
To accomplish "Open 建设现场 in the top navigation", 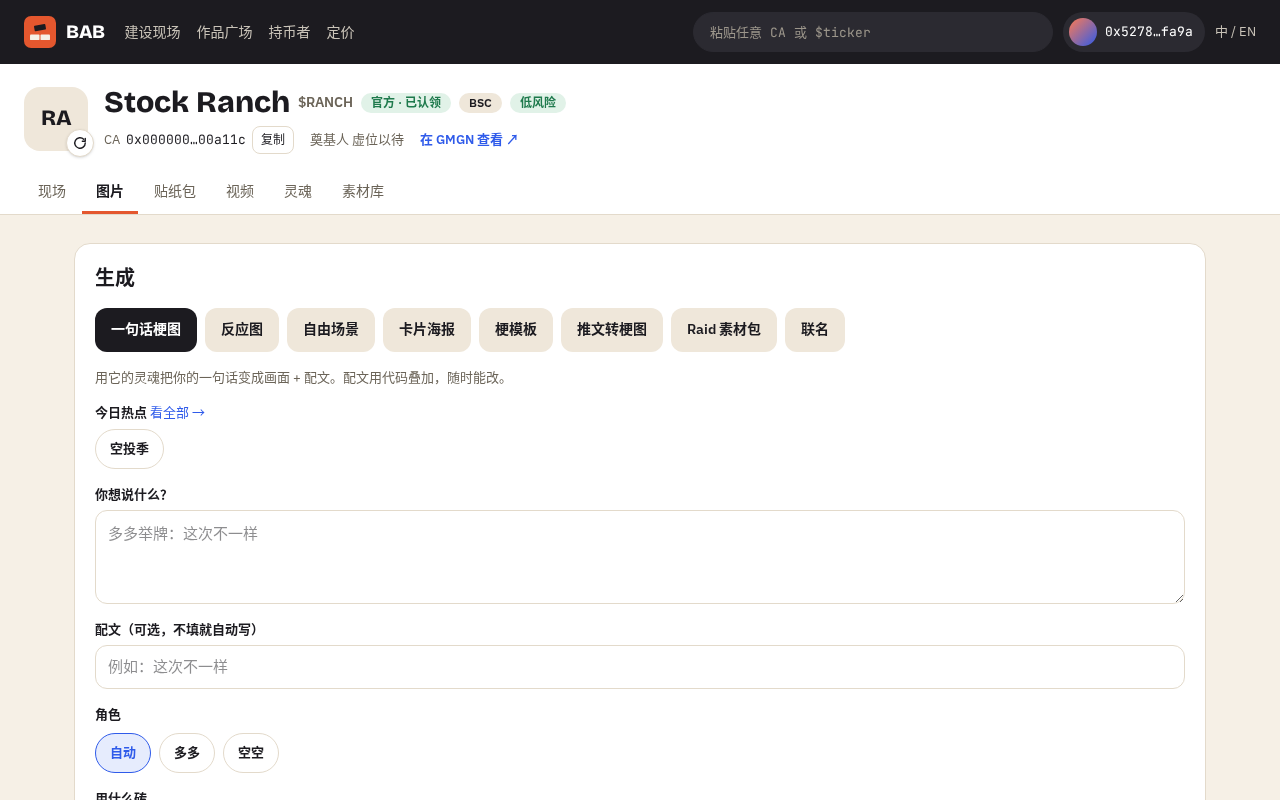I will point(153,32).
